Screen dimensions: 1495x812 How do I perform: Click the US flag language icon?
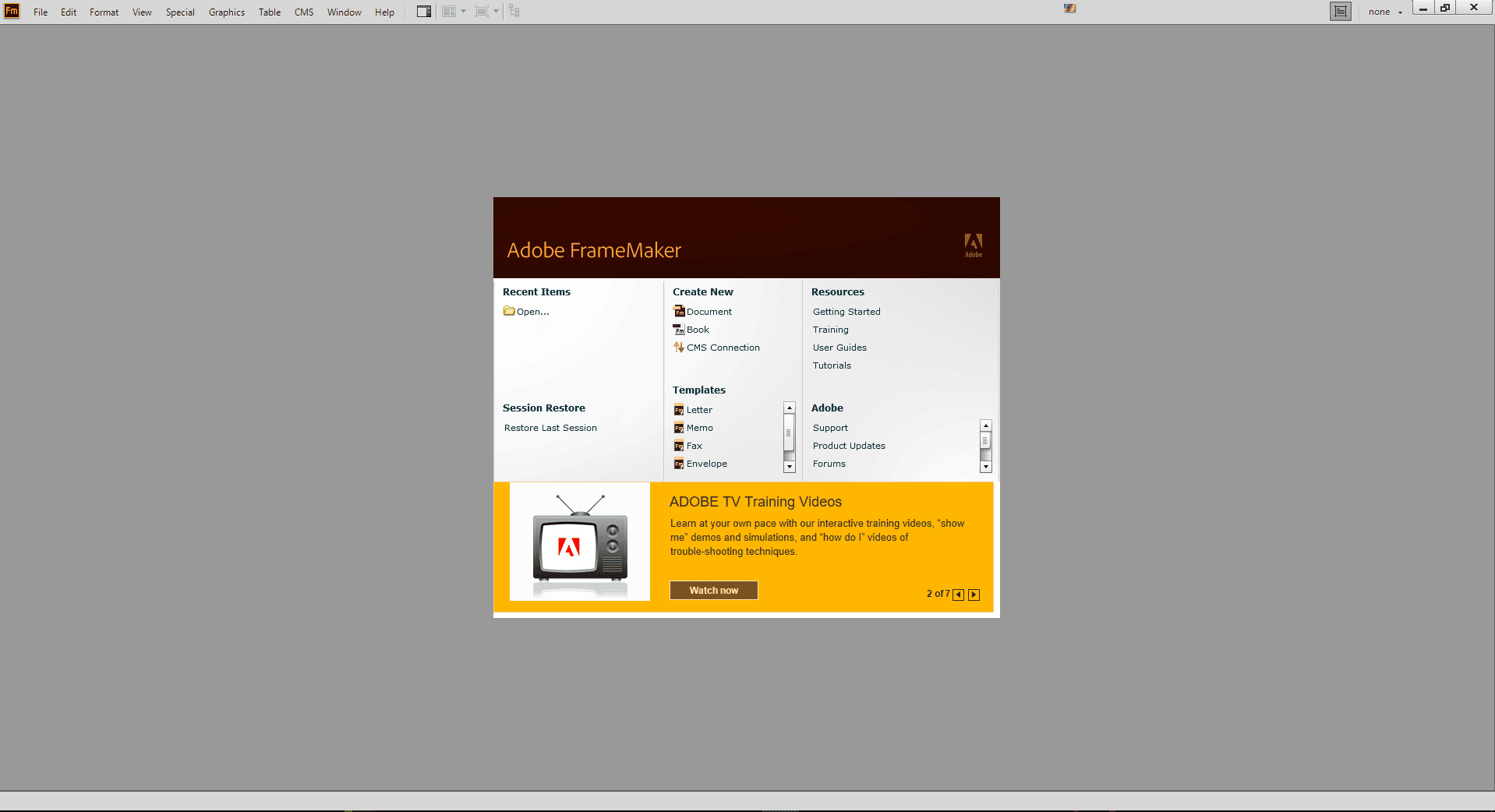point(1070,9)
